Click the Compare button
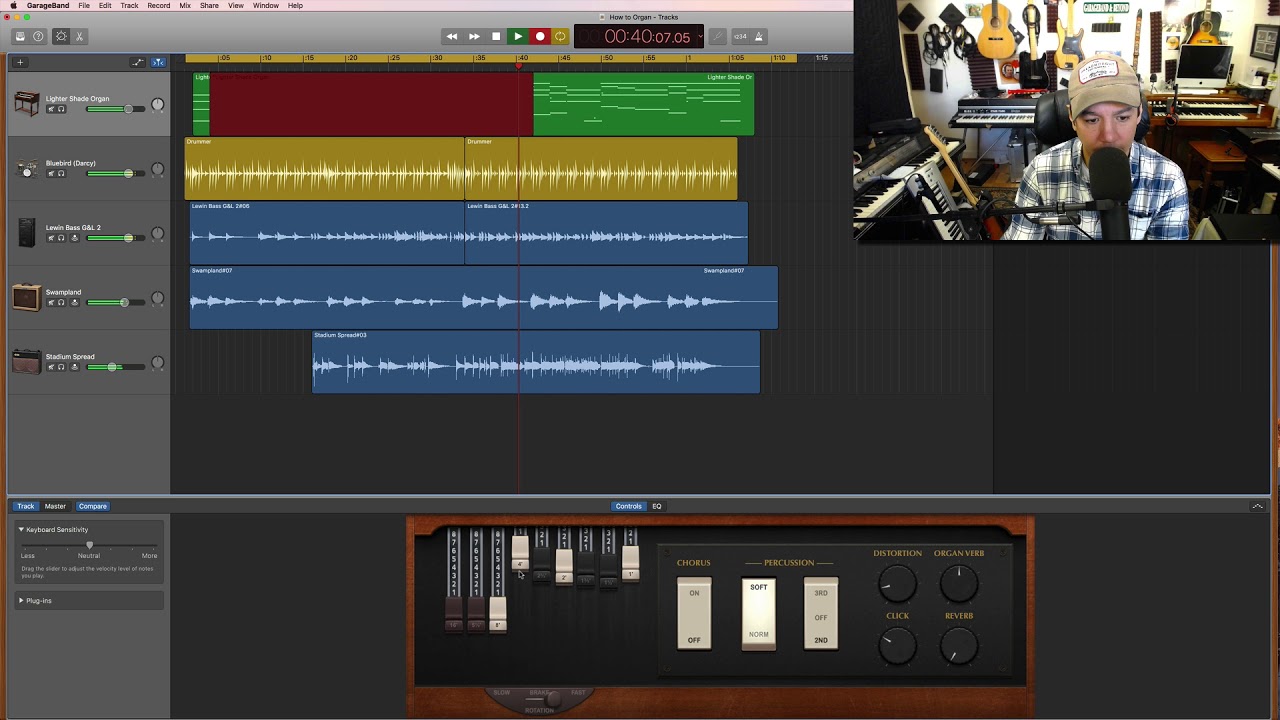The height and width of the screenshot is (720, 1280). 93,506
